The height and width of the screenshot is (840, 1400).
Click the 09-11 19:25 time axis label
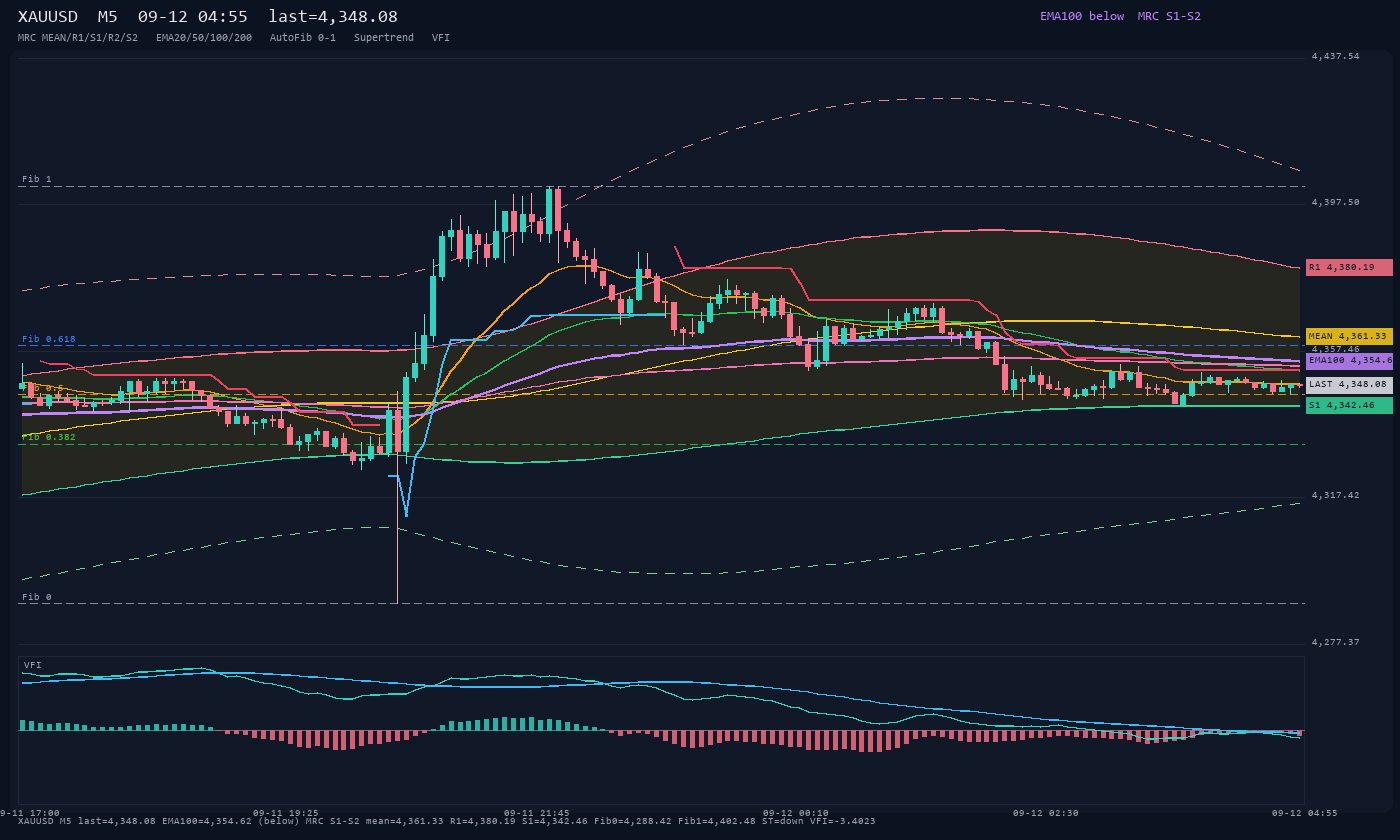point(286,813)
